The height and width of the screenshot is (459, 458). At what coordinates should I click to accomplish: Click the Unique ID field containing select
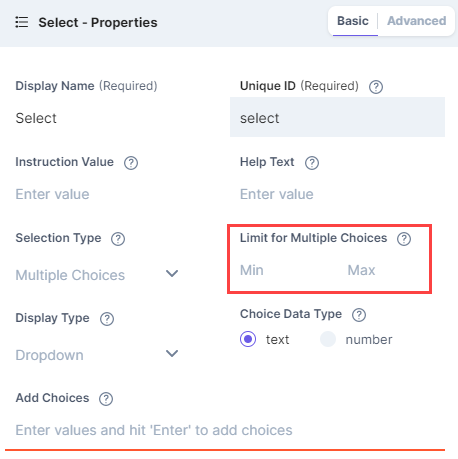tap(337, 117)
